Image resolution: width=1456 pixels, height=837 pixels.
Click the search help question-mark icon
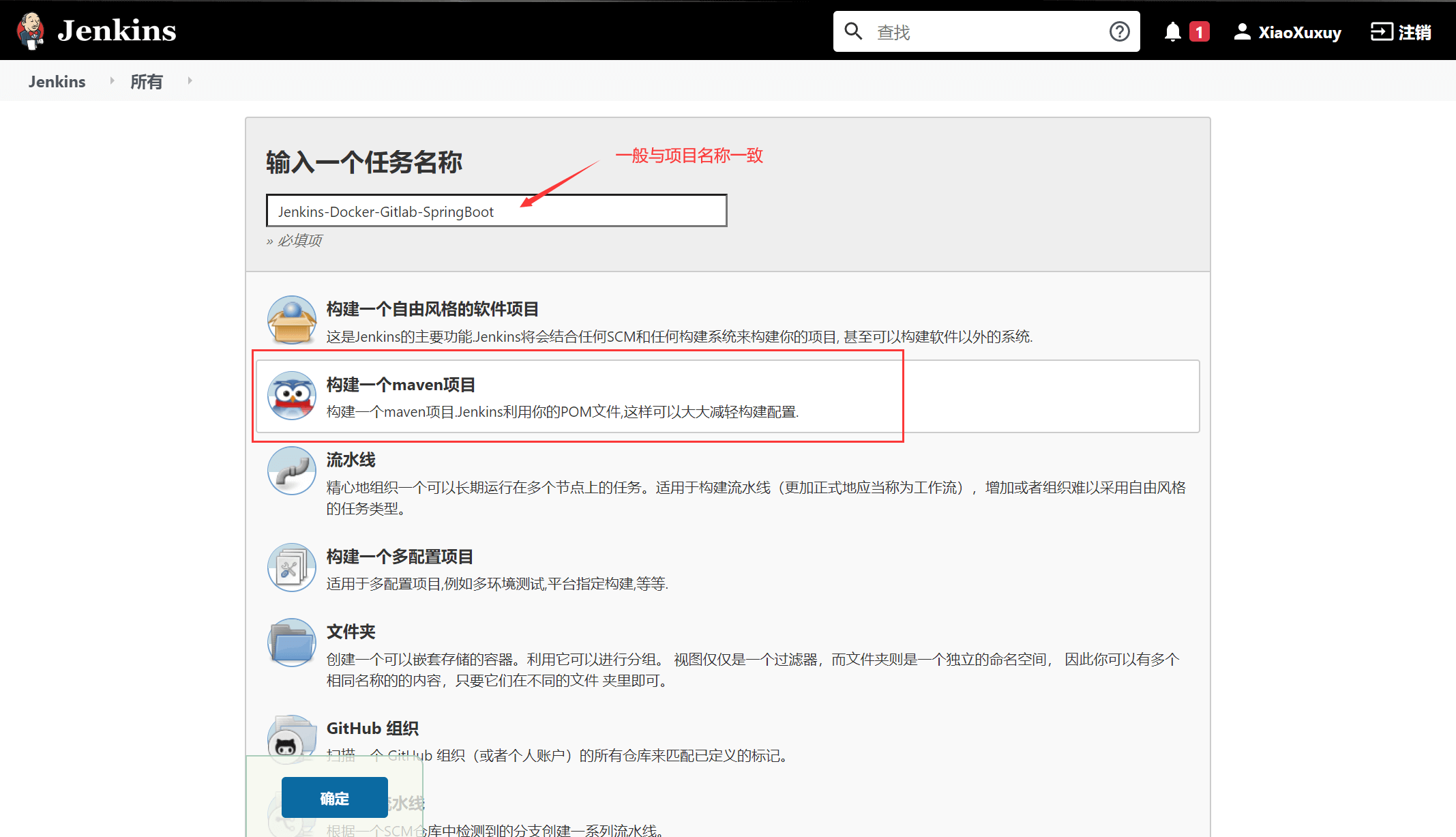point(1119,31)
